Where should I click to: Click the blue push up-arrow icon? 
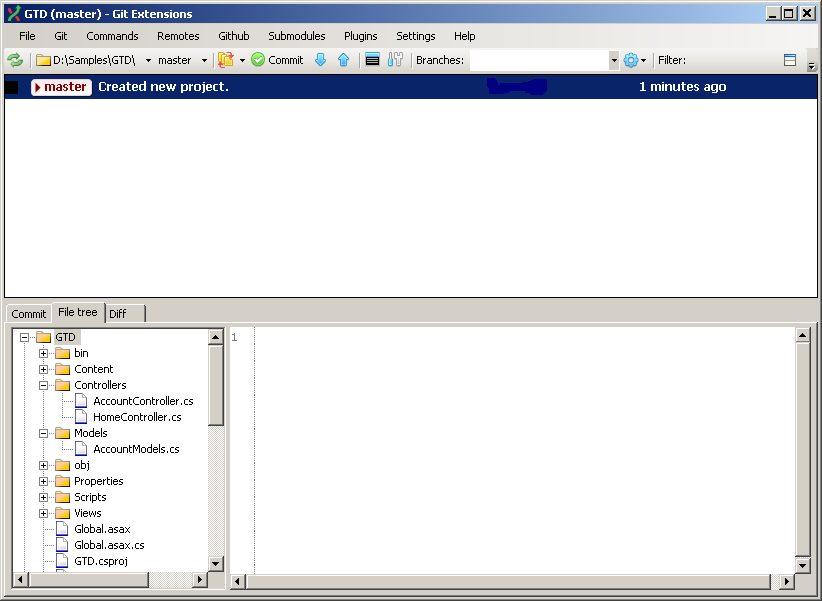click(x=343, y=60)
